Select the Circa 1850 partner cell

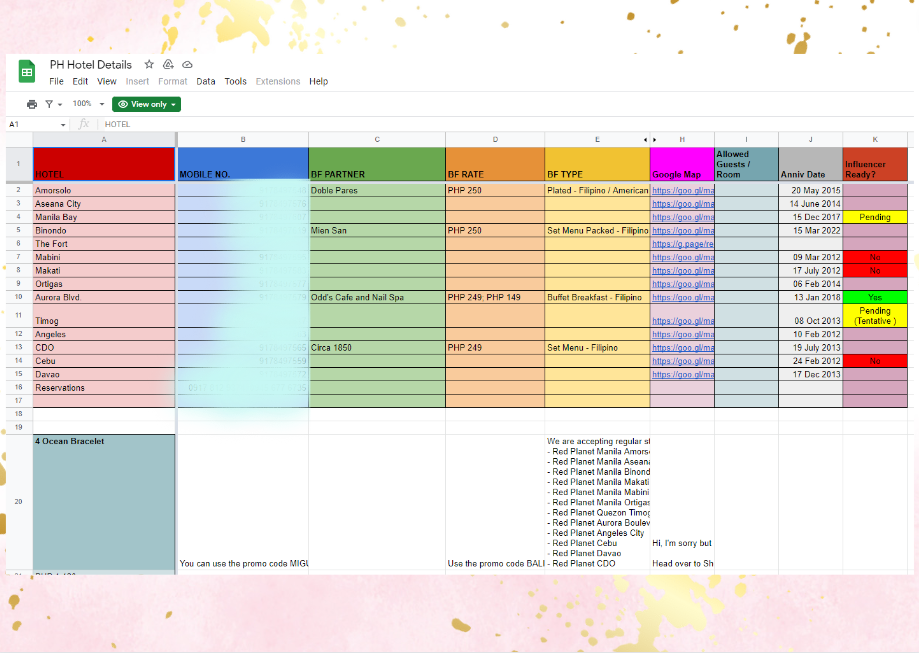[377, 348]
